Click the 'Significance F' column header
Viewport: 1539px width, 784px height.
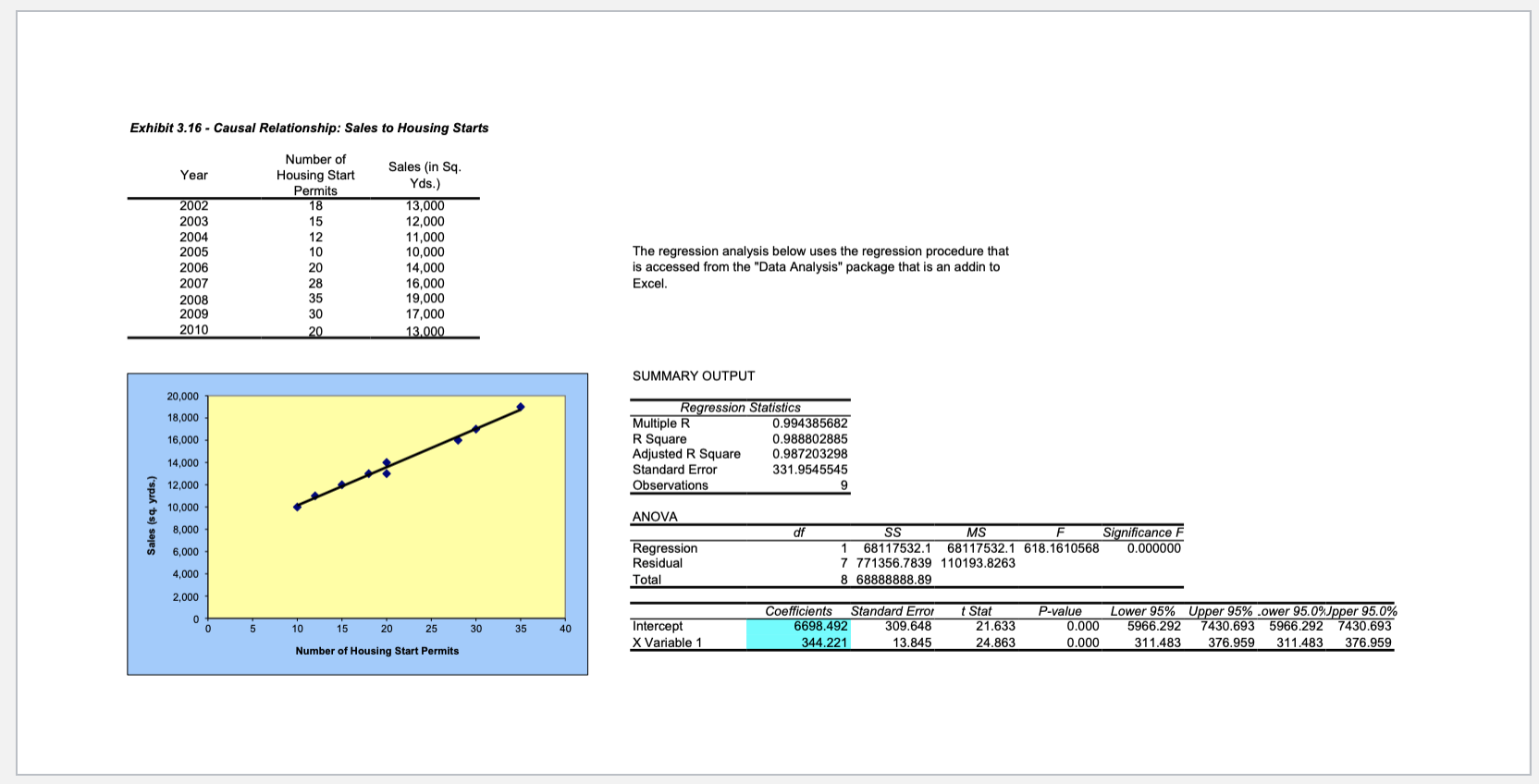[x=1143, y=533]
